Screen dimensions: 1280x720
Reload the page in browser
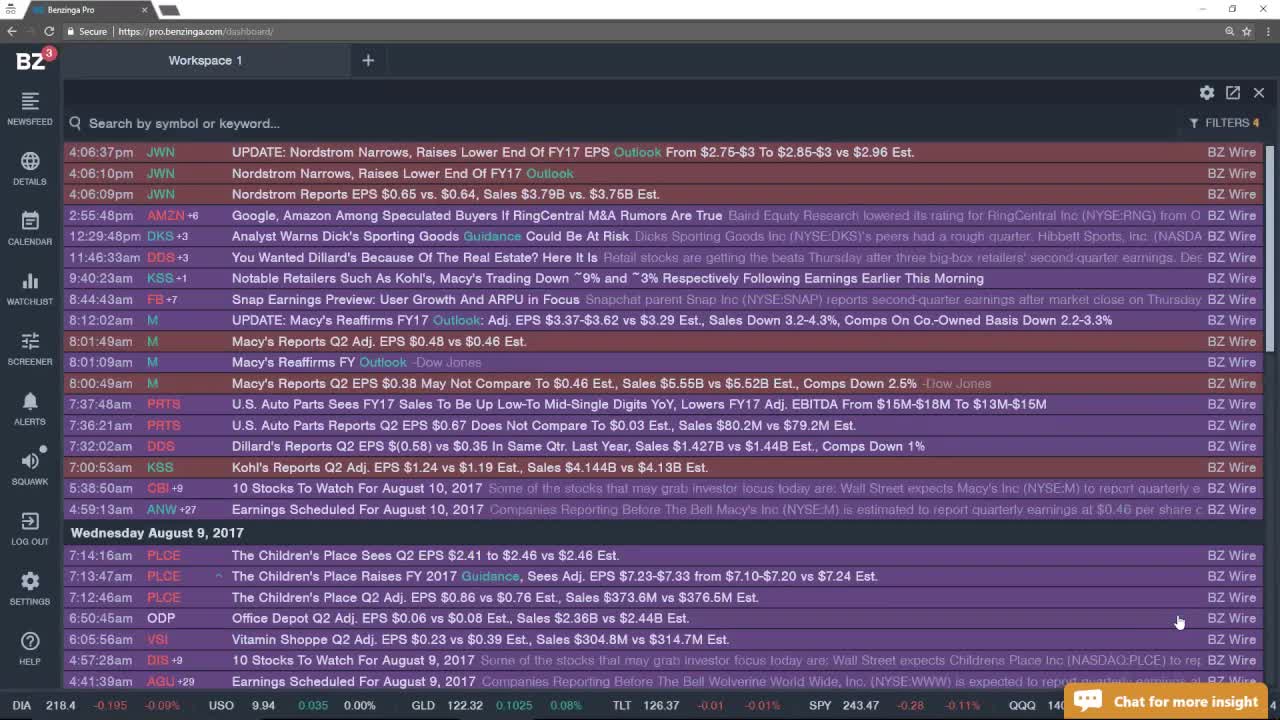pos(49,31)
